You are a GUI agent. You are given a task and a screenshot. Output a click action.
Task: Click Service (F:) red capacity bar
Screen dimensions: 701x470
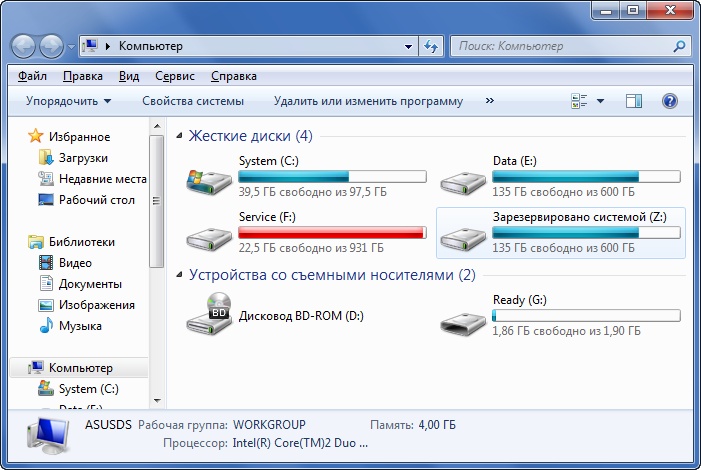[x=332, y=232]
